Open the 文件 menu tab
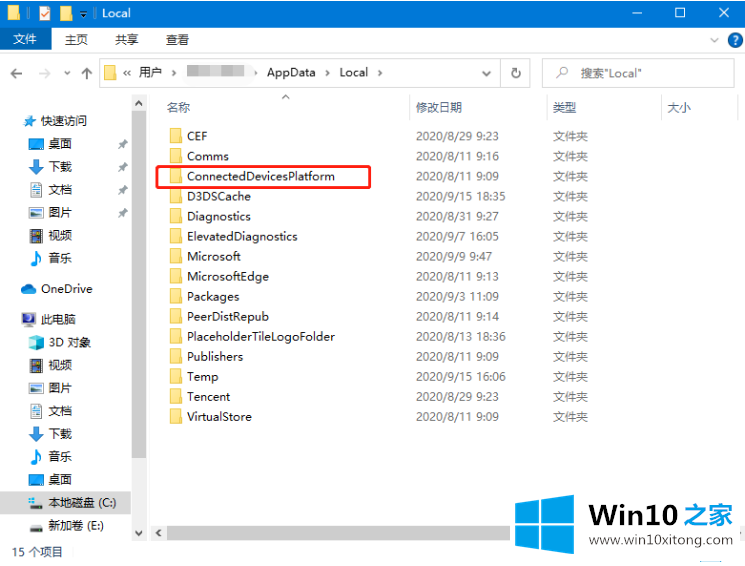The image size is (745, 566). (x=25, y=40)
